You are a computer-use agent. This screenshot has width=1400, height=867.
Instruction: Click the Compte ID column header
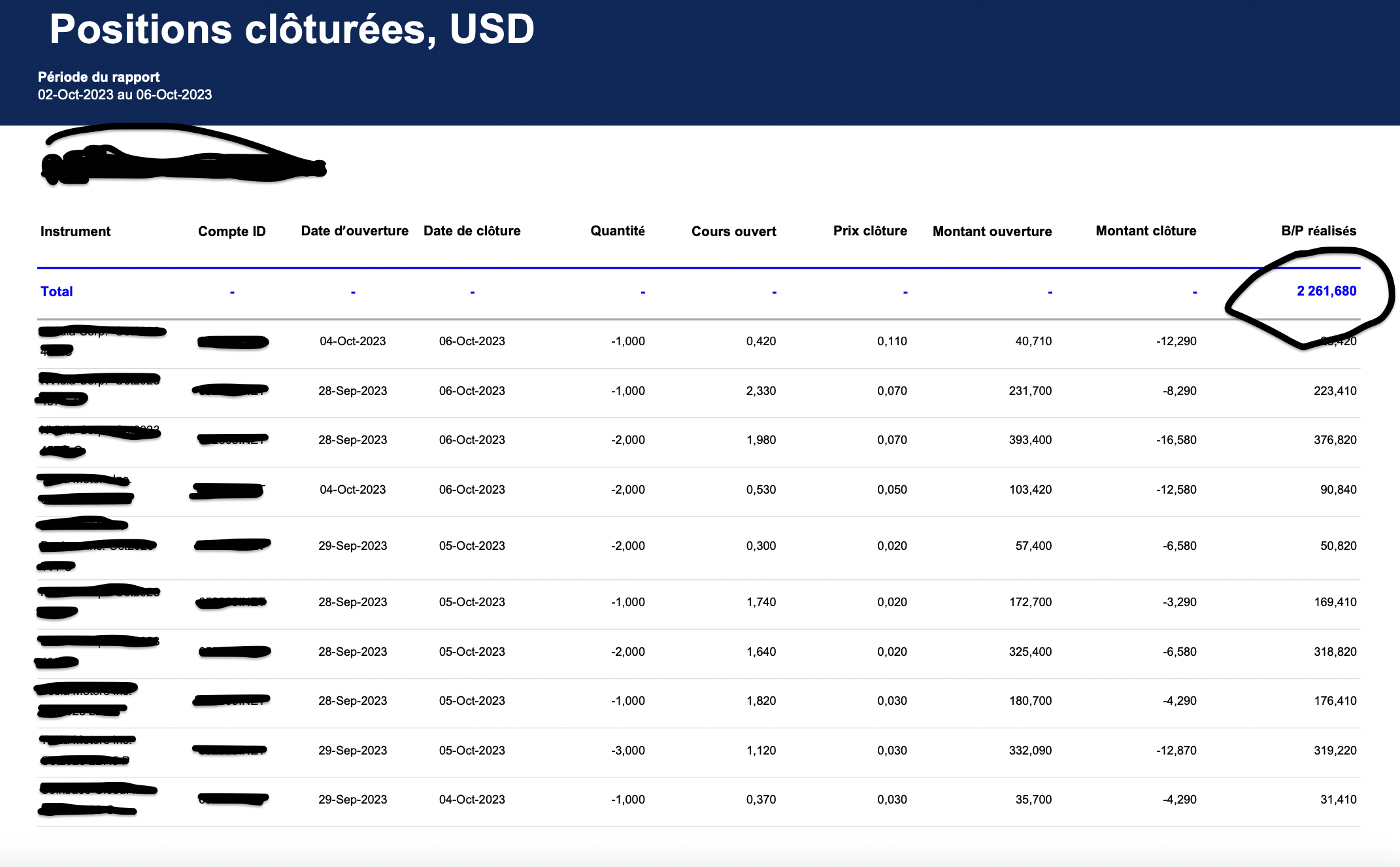pos(231,231)
